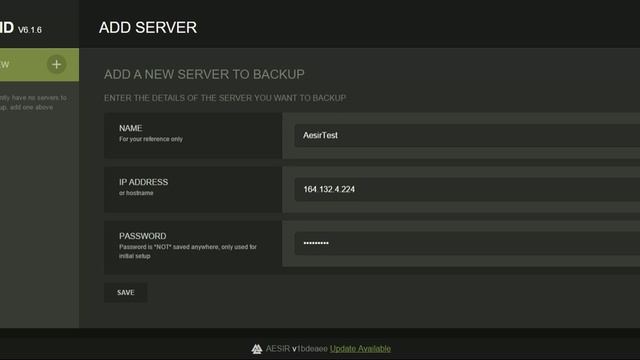Screen dimensions: 640x360
Task: Click the PASSWORD field label
Action: click(x=142, y=236)
